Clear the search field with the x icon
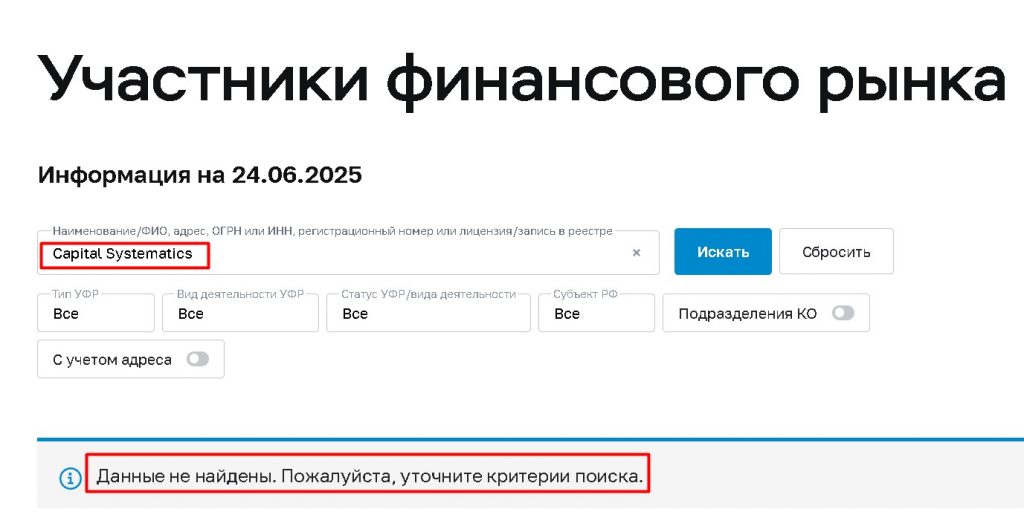 [x=636, y=253]
